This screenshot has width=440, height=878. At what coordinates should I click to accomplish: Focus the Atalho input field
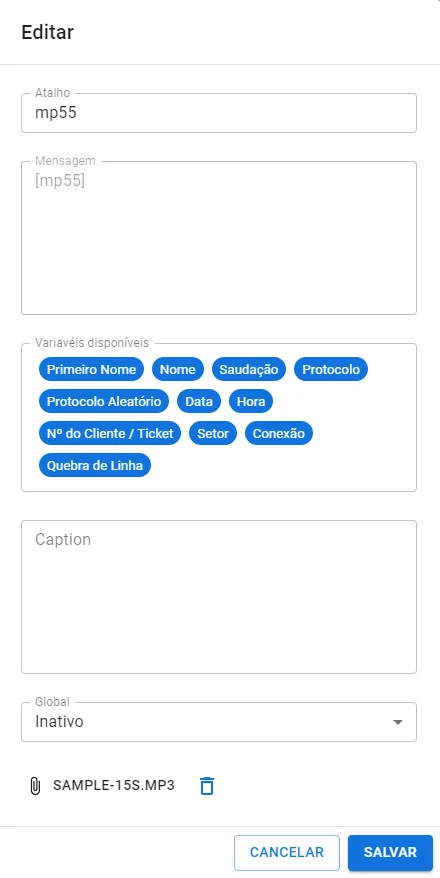[219, 113]
